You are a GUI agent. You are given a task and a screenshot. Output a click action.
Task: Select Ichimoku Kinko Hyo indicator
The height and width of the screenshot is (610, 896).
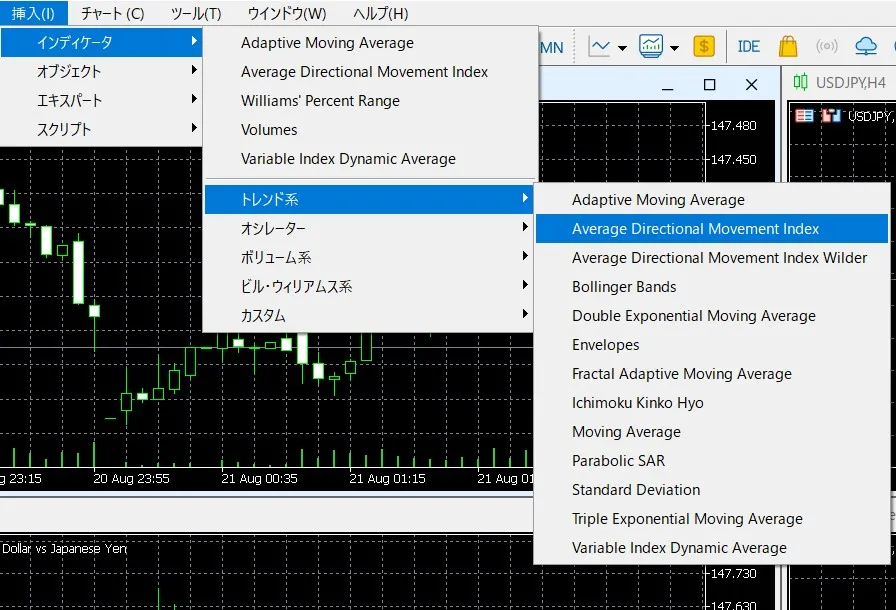(637, 403)
